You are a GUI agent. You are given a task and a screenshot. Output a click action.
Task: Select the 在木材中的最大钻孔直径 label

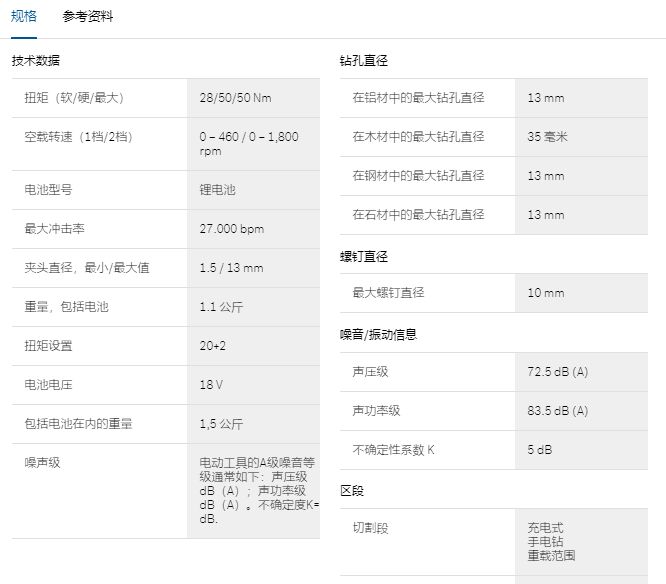[x=418, y=137]
